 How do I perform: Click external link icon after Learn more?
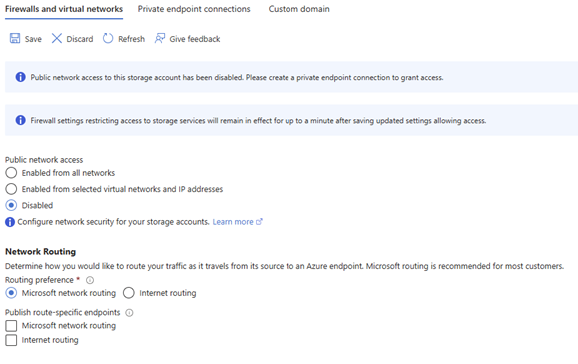coord(260,222)
